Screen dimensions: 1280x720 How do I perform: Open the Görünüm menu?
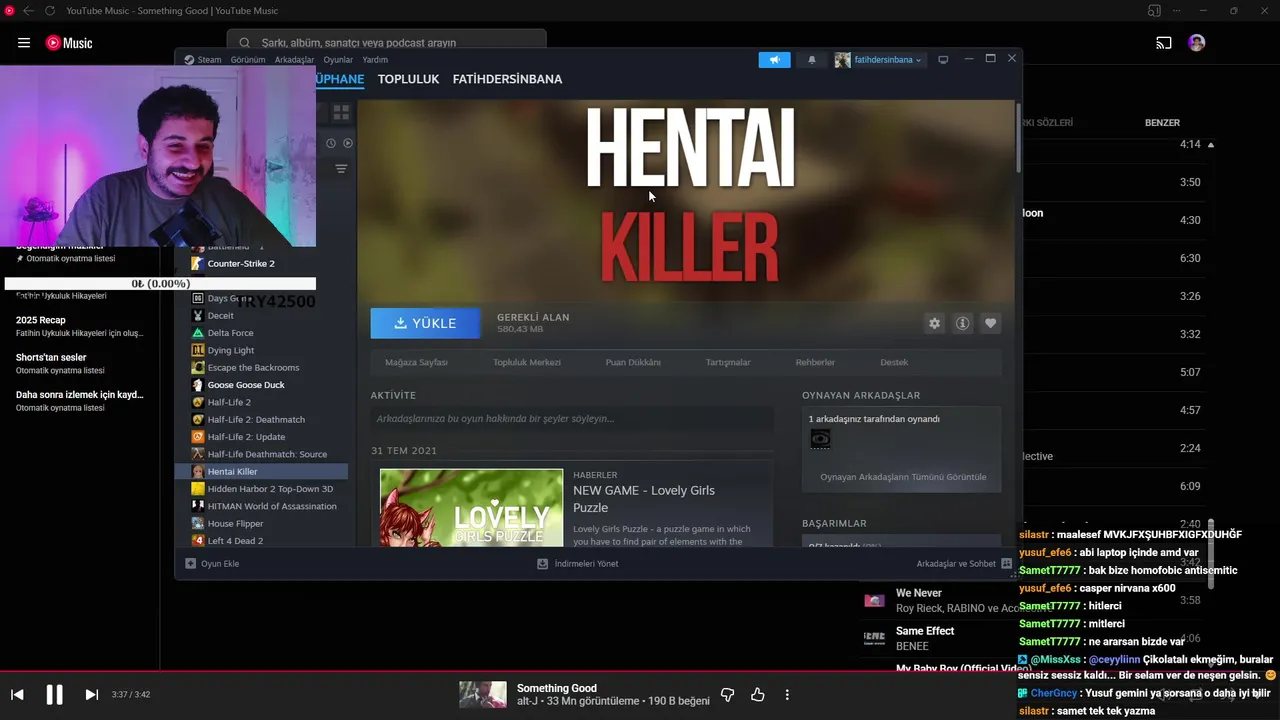[x=248, y=60]
